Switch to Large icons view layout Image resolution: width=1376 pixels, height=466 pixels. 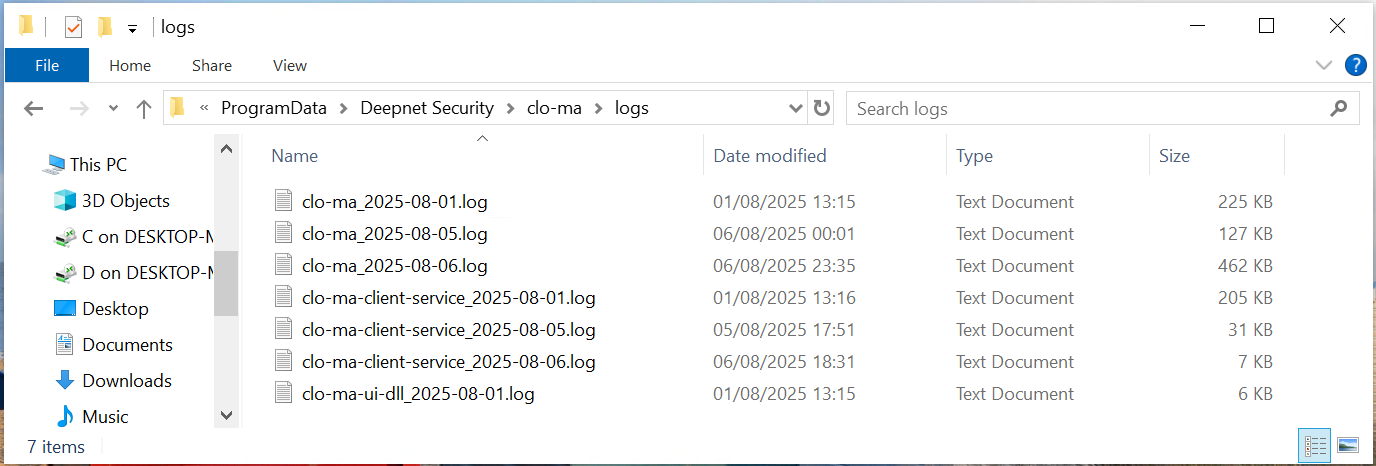pyautogui.click(x=1347, y=445)
